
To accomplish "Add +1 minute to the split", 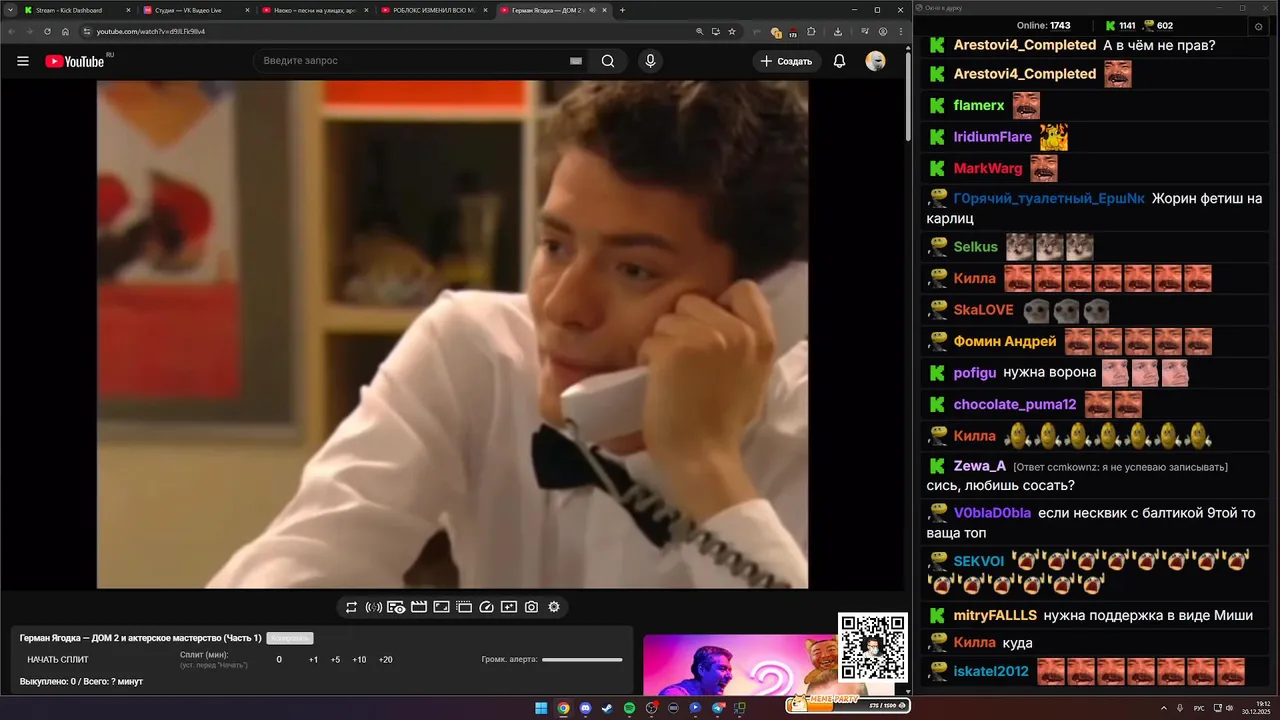I will coord(313,660).
